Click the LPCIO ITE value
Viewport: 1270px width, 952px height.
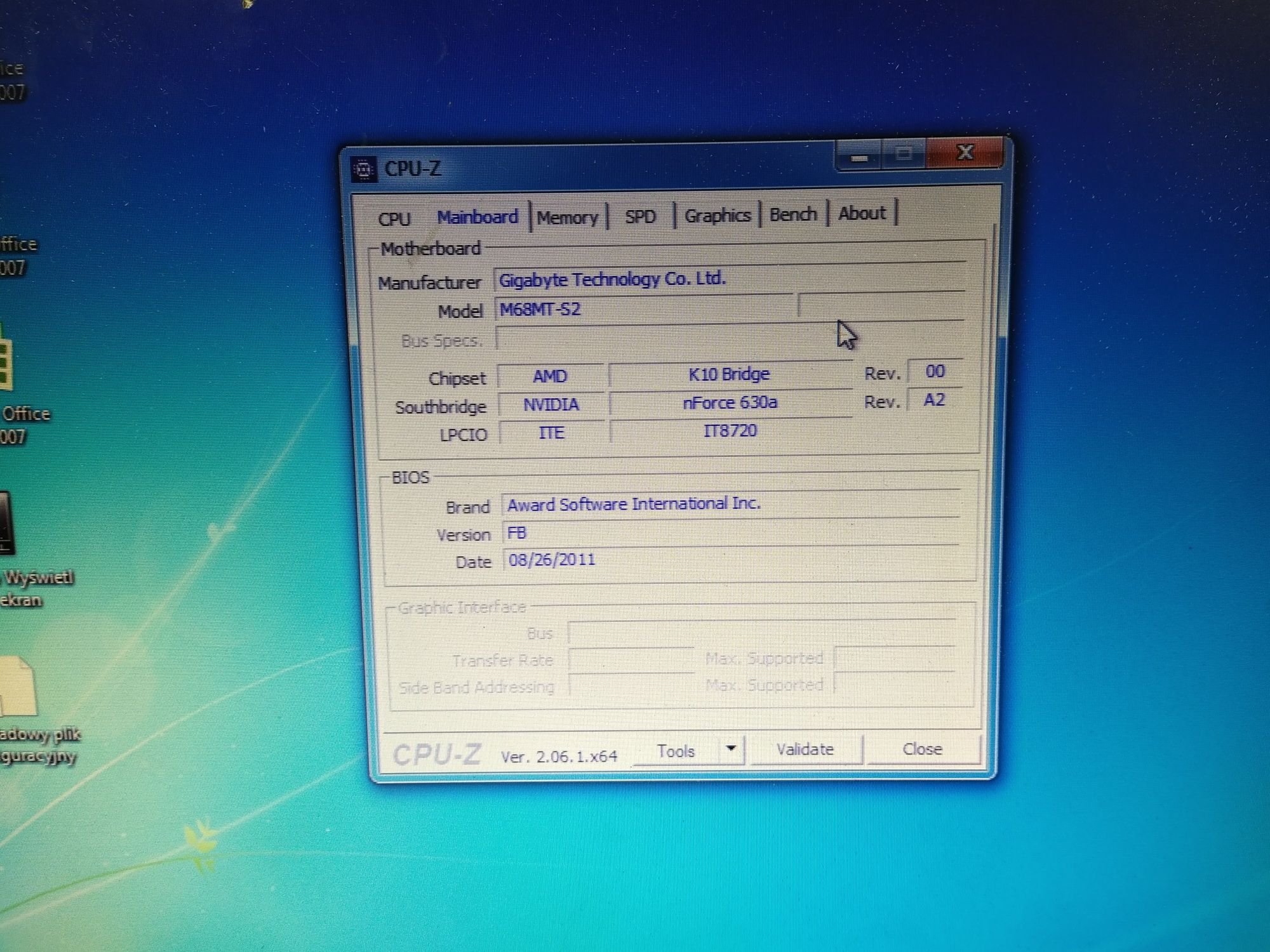click(x=551, y=433)
